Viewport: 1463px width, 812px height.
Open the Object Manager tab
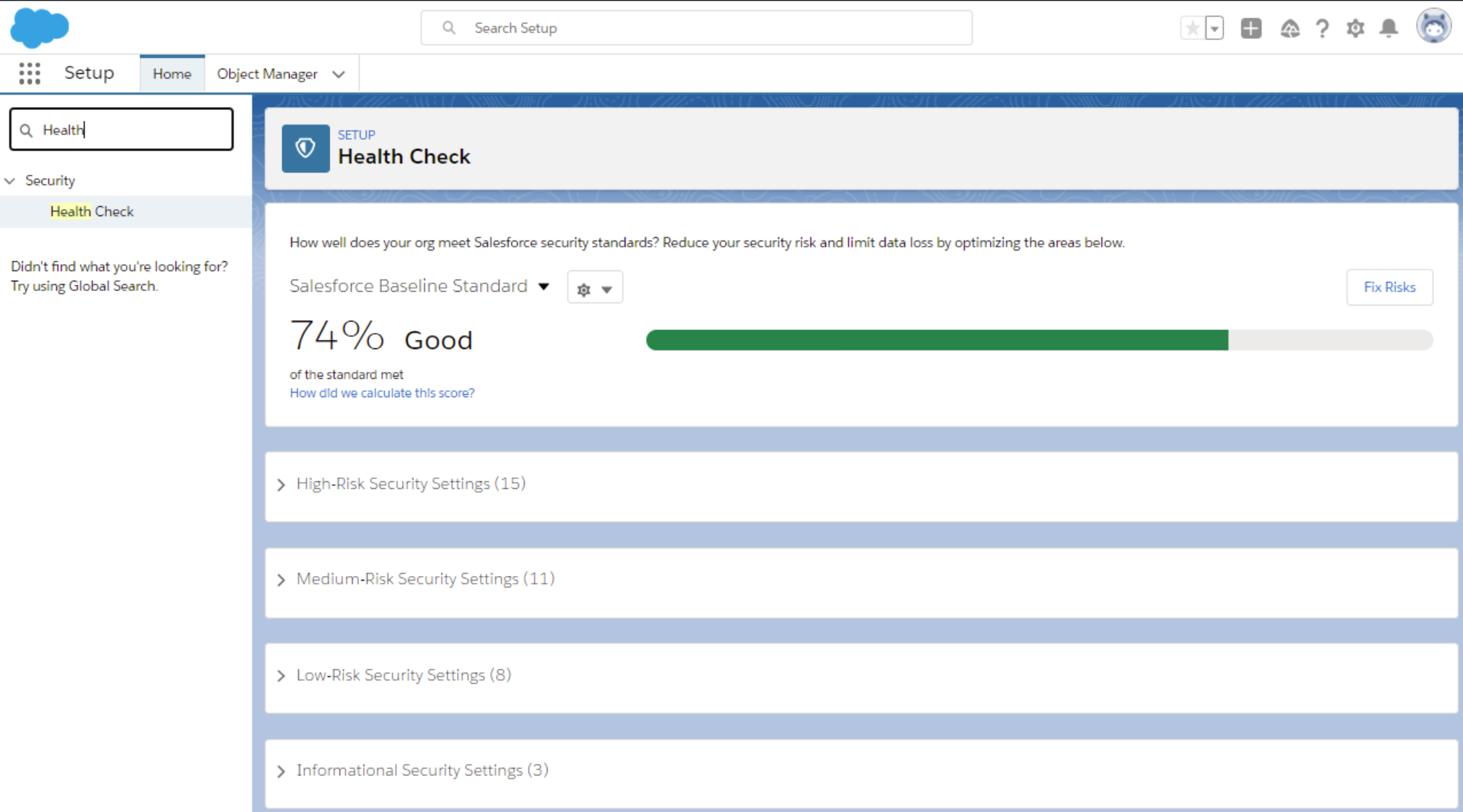click(x=267, y=74)
